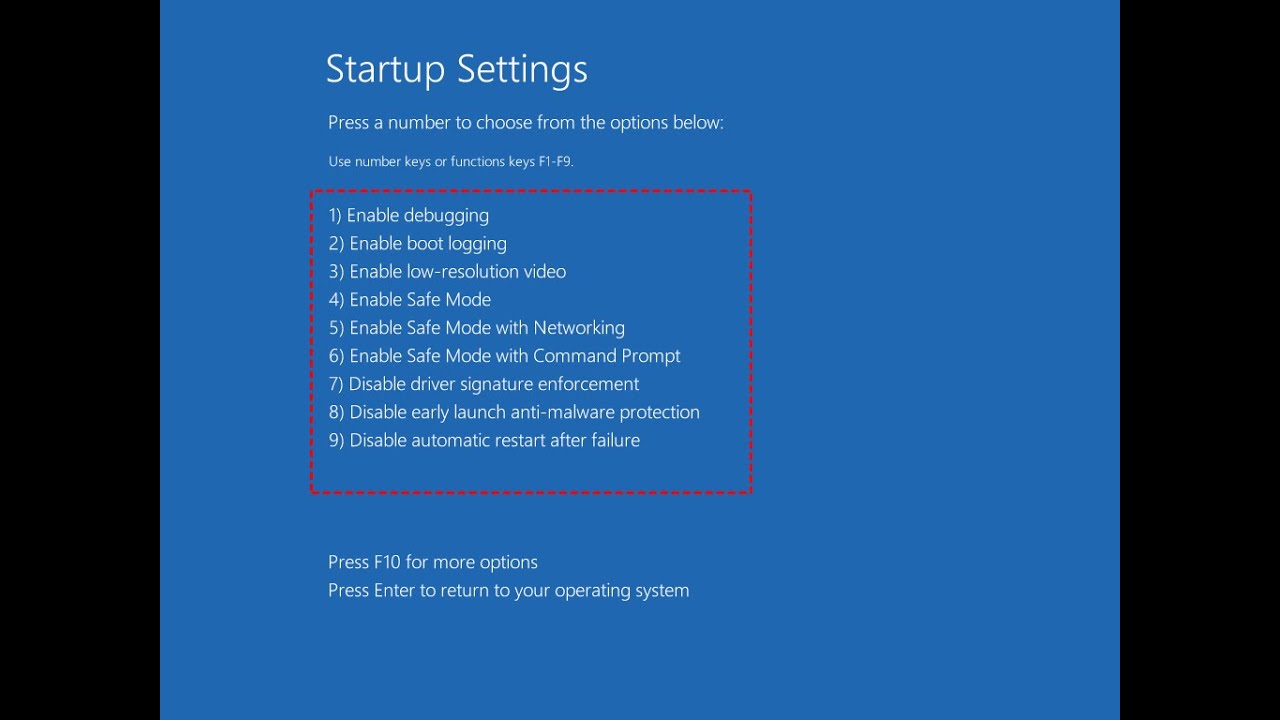This screenshot has width=1280, height=720.
Task: Choose Disable automatic restart after failure
Action: click(x=484, y=440)
